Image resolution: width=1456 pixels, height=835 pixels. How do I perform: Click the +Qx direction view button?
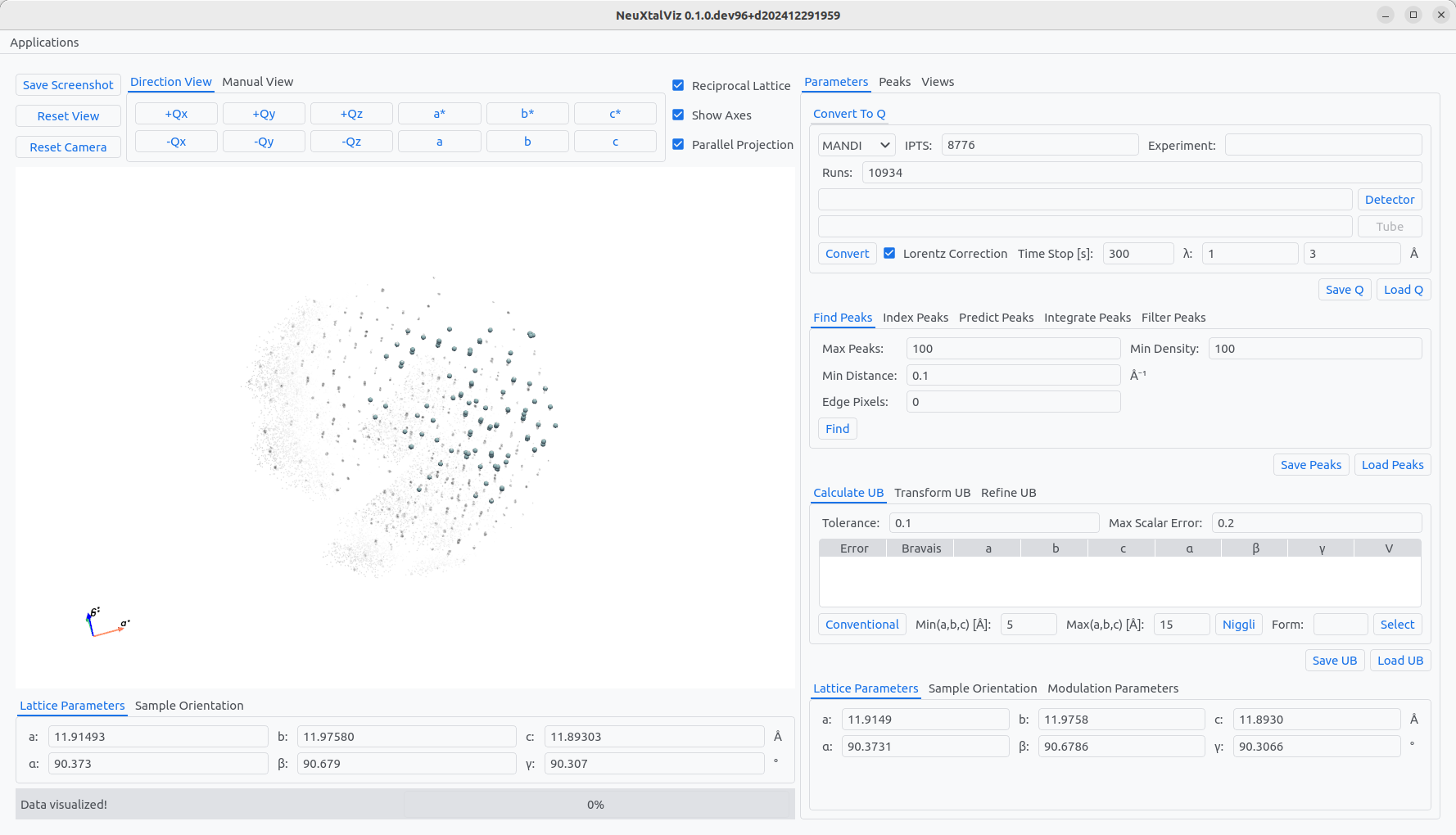click(x=176, y=114)
